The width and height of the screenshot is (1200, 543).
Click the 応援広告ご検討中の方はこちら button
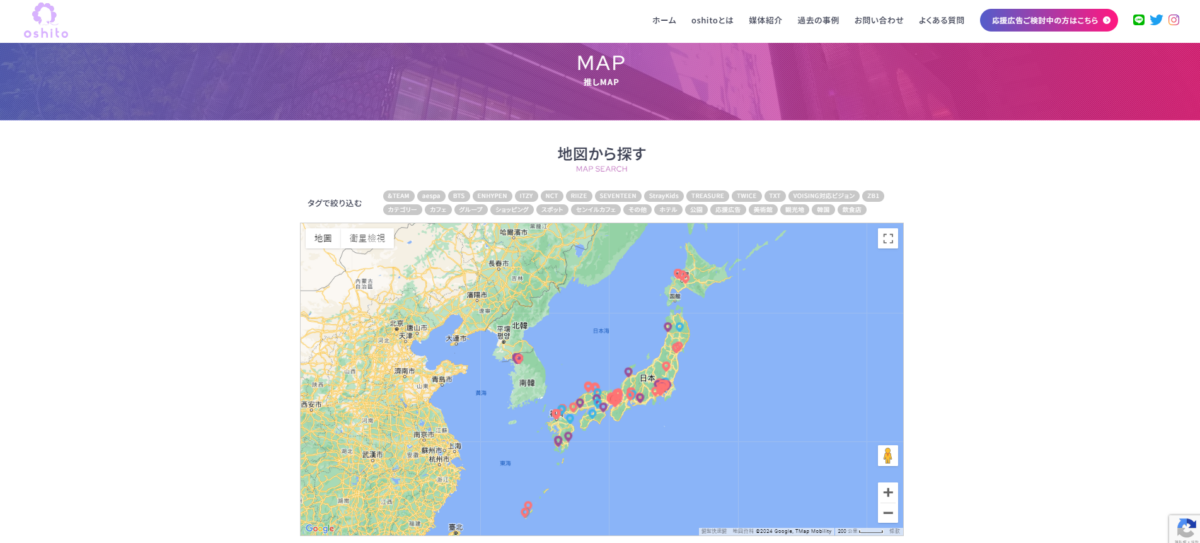[x=1048, y=20]
